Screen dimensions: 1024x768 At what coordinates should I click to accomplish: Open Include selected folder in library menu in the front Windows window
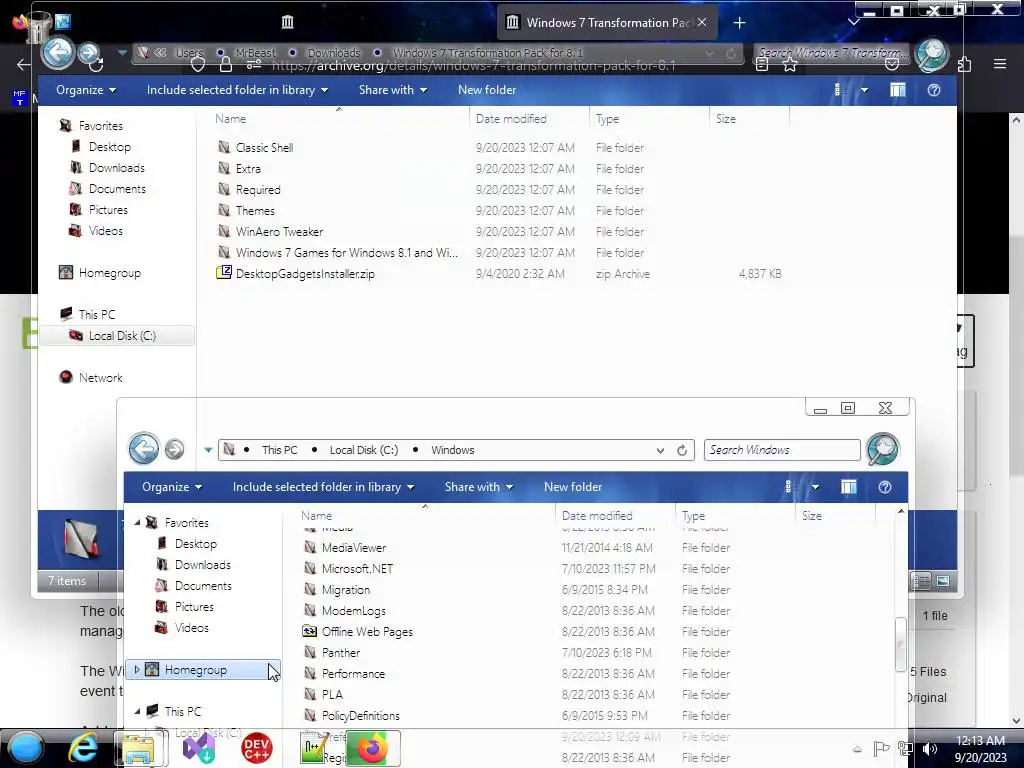323,487
